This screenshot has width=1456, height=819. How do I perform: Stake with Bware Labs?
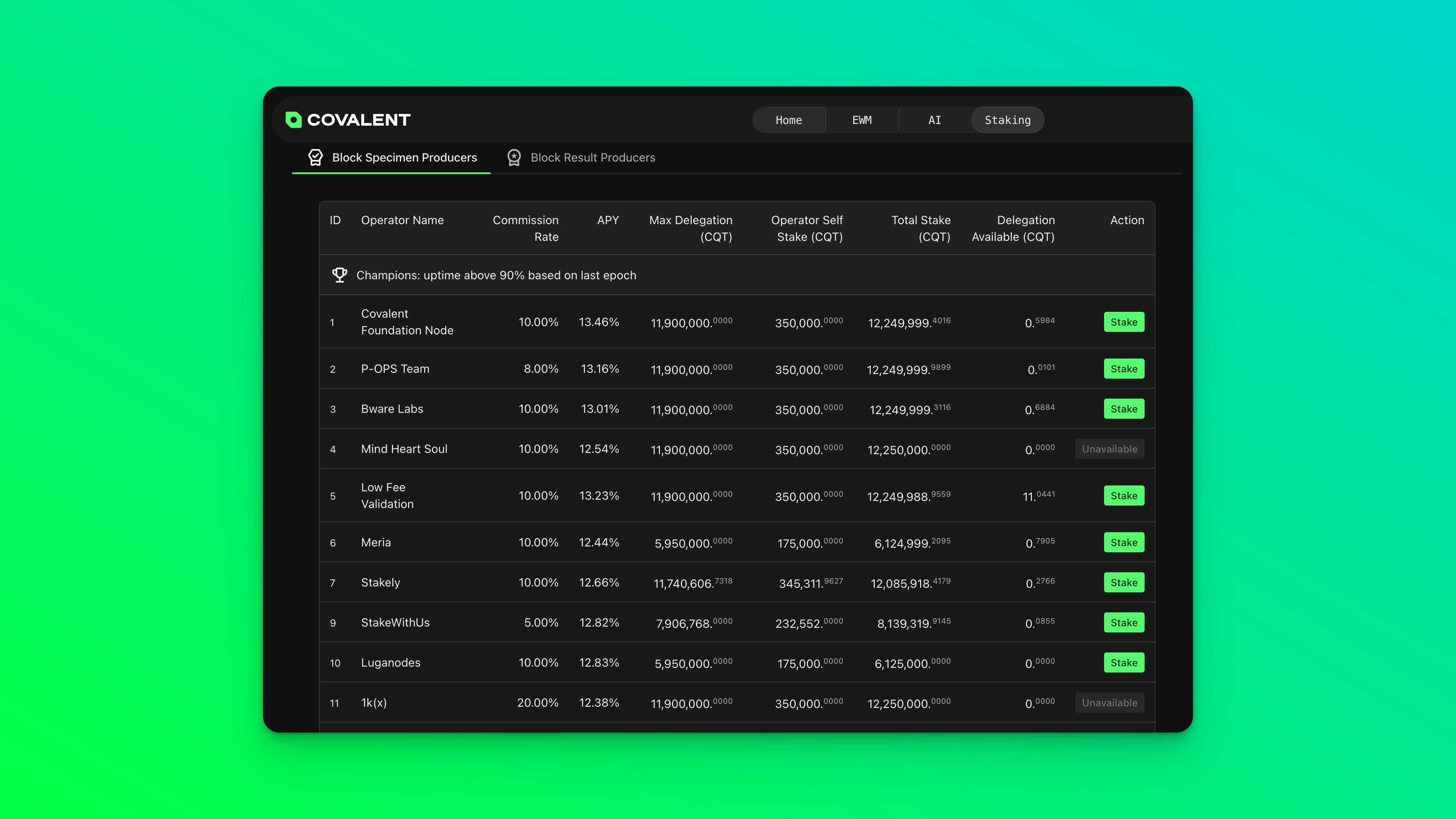click(x=1124, y=409)
